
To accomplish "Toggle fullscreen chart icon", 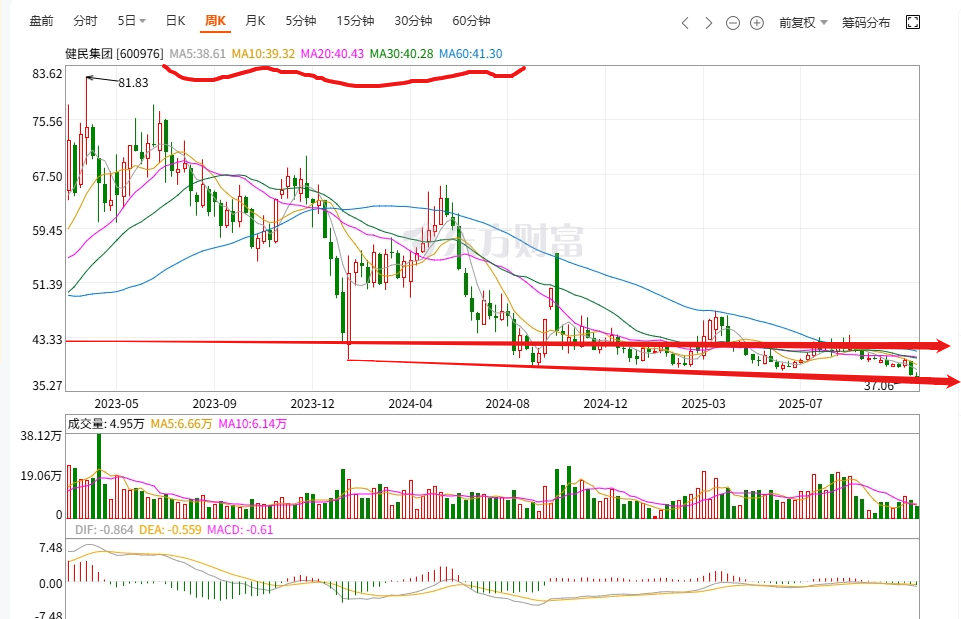I will coord(913,23).
